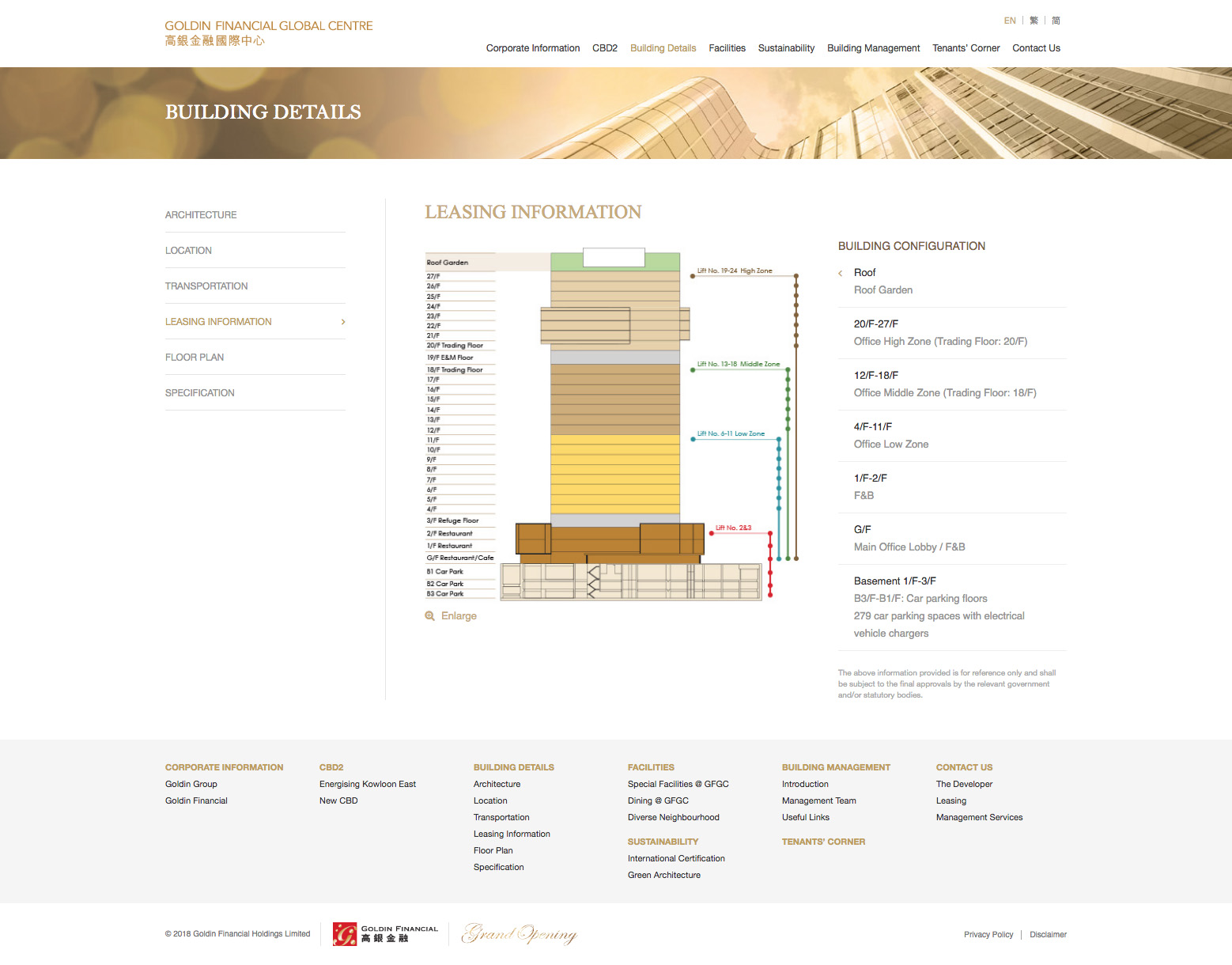Image resolution: width=1232 pixels, height=965 pixels.
Task: Open Specification footer link
Action: pyautogui.click(x=498, y=868)
